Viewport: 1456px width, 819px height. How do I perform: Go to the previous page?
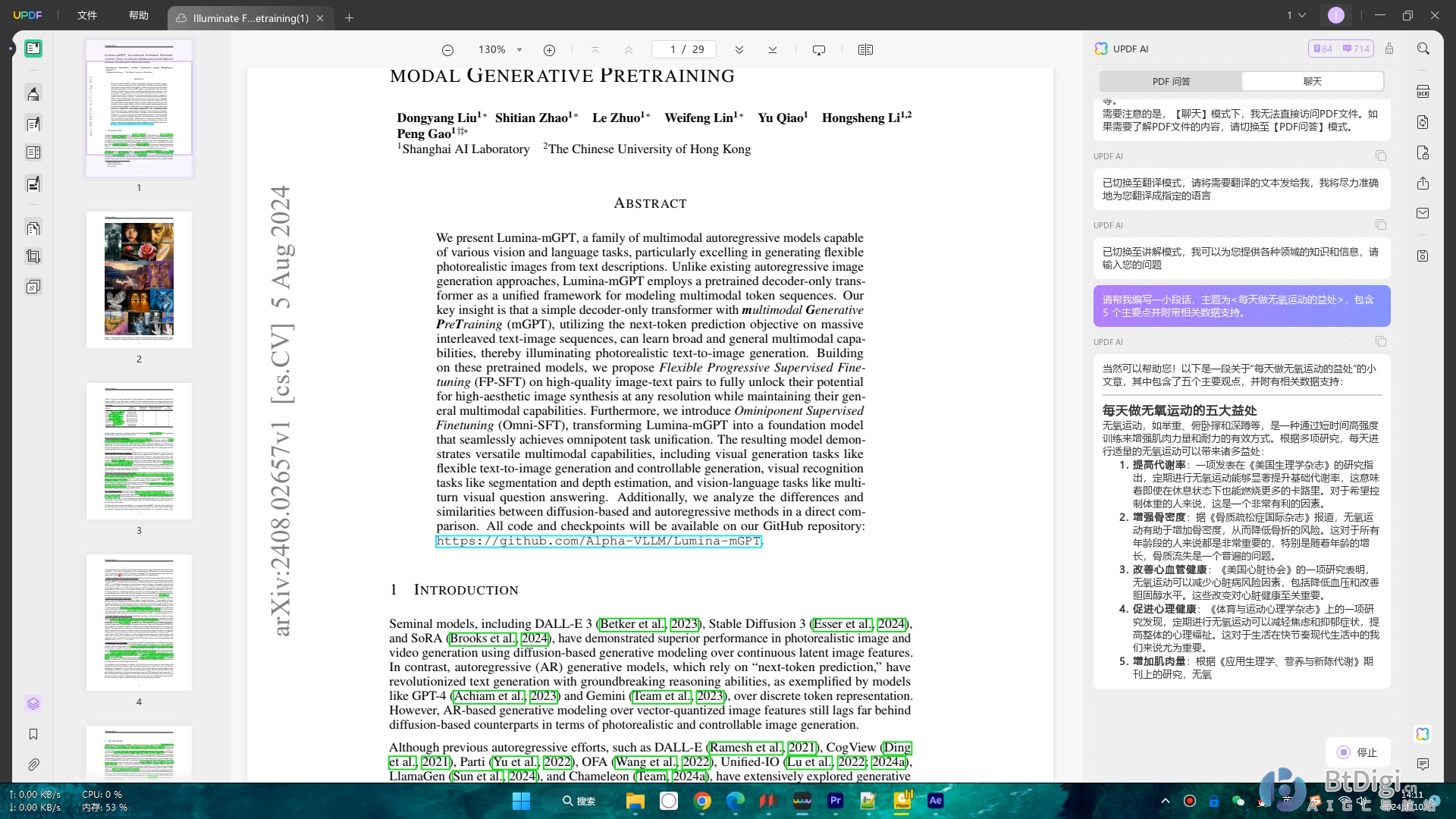628,50
